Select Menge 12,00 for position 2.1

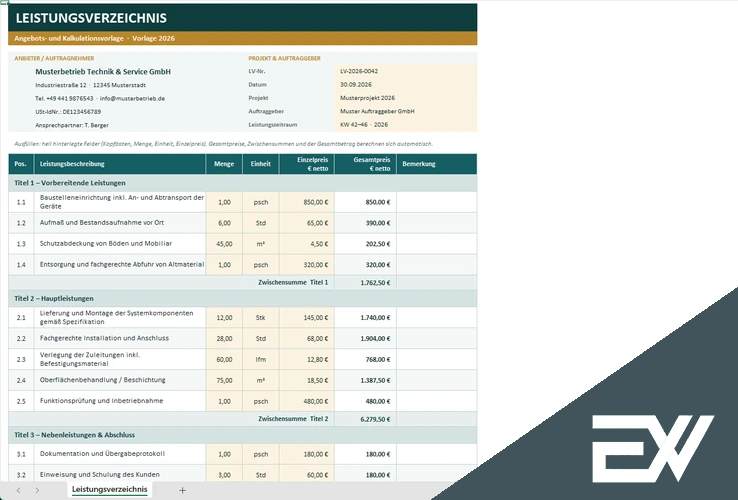[224, 317]
